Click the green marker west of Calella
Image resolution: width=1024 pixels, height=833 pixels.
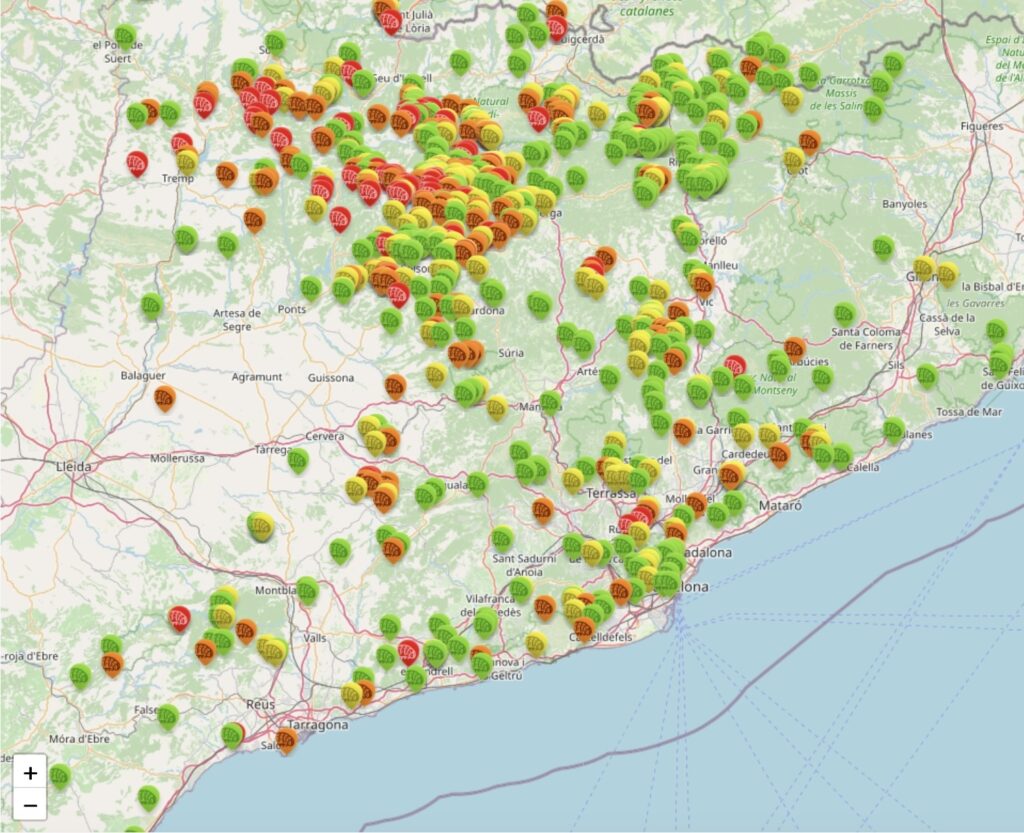[x=842, y=455]
